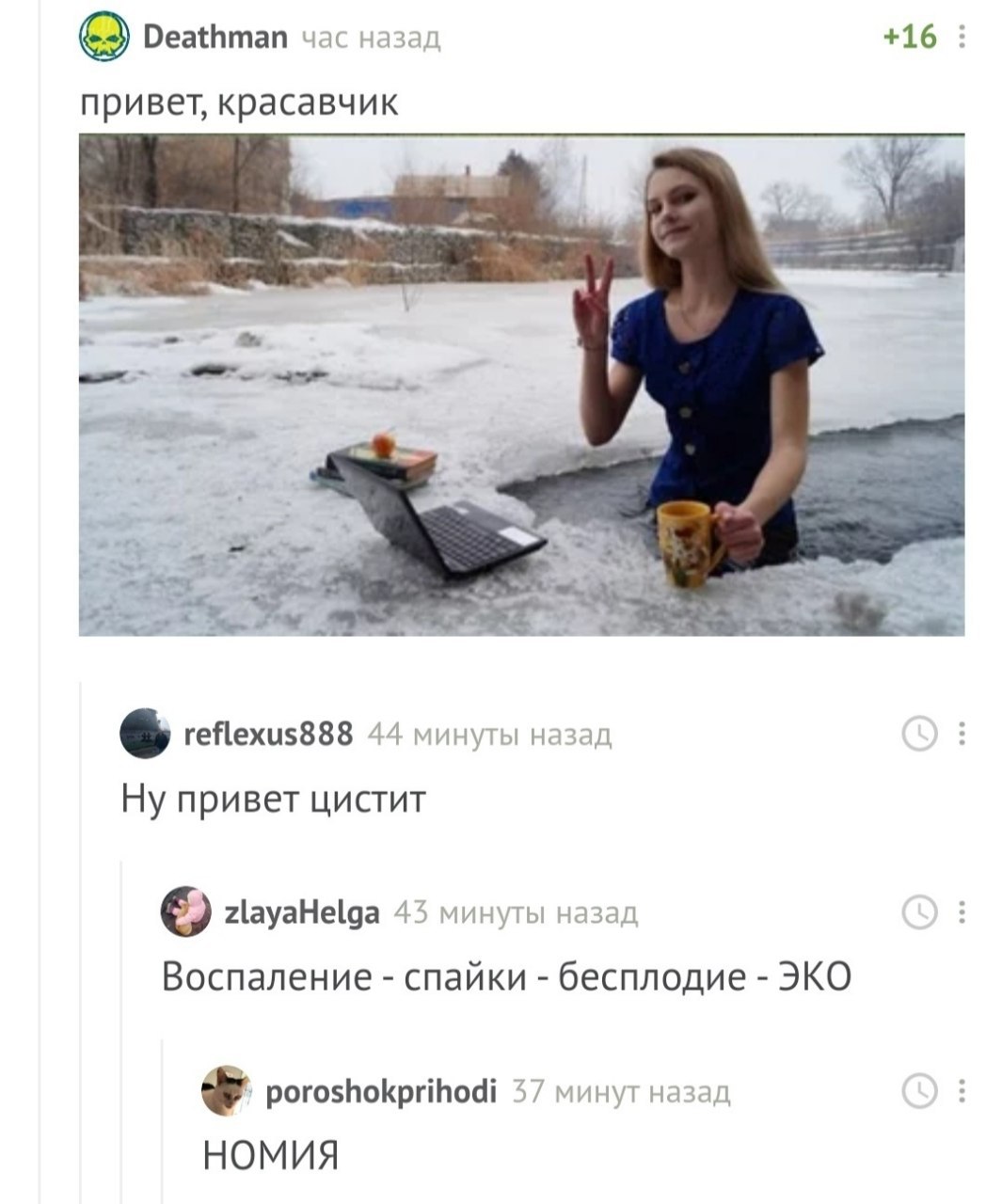1002x1204 pixels.
Task: Open three-dot menu on reflexus888 comment
Action: [961, 733]
